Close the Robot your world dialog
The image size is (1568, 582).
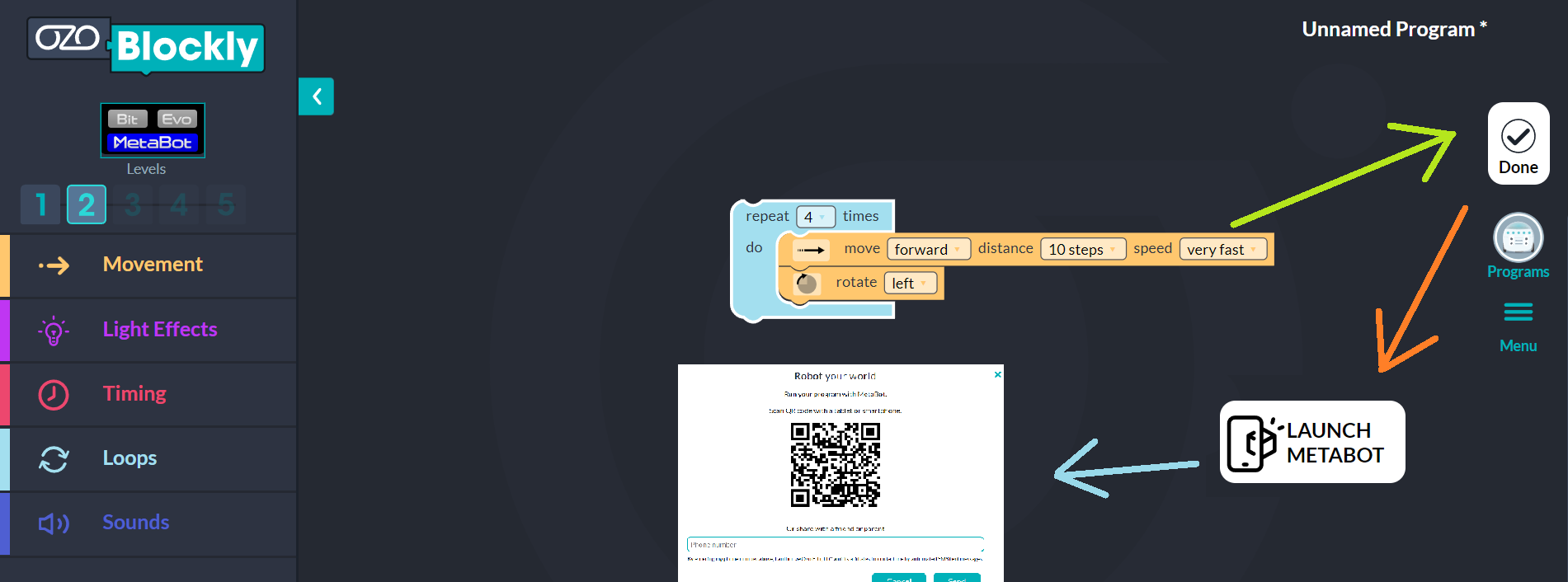pyautogui.click(x=997, y=374)
